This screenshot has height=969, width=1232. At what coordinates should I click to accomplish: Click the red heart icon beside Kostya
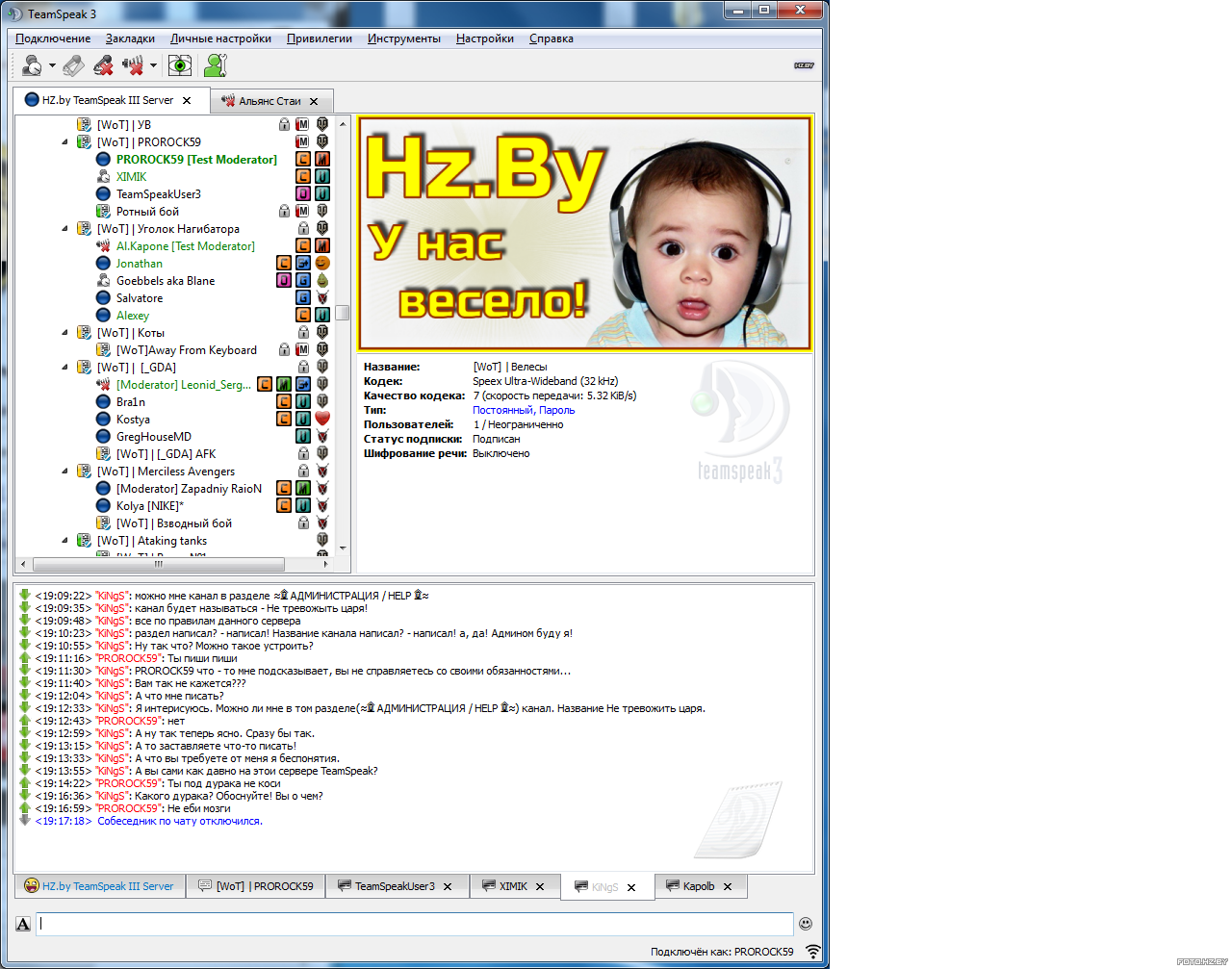[x=322, y=420]
